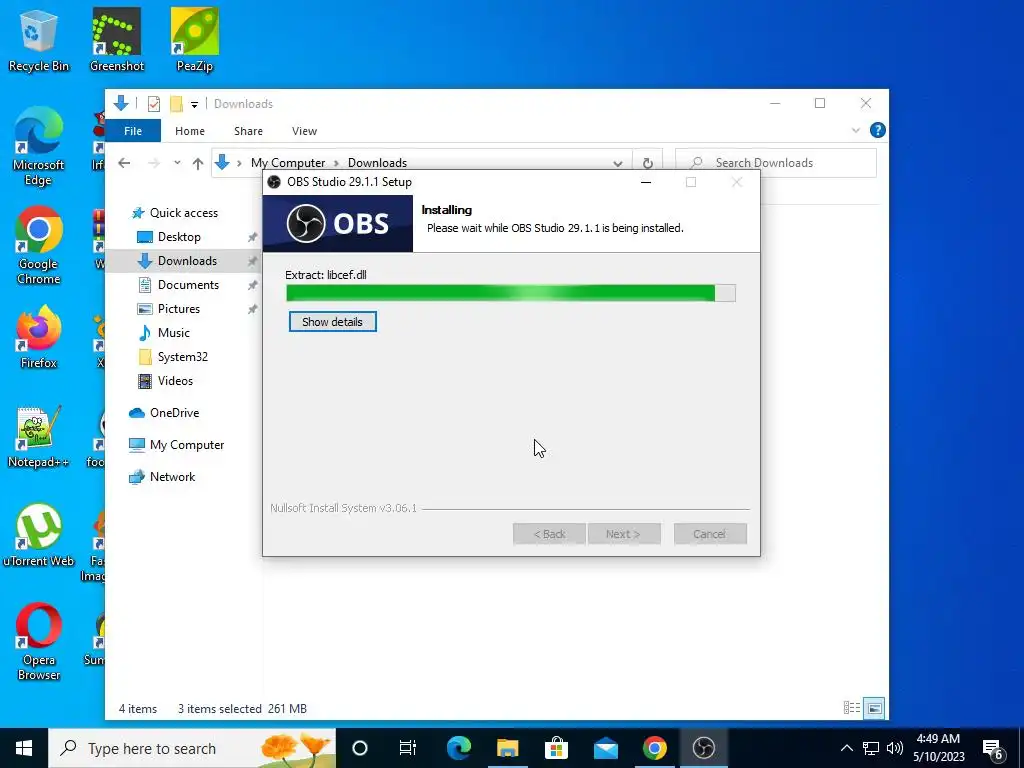The height and width of the screenshot is (768, 1024).
Task: Open the File menu in Explorer
Action: point(133,131)
